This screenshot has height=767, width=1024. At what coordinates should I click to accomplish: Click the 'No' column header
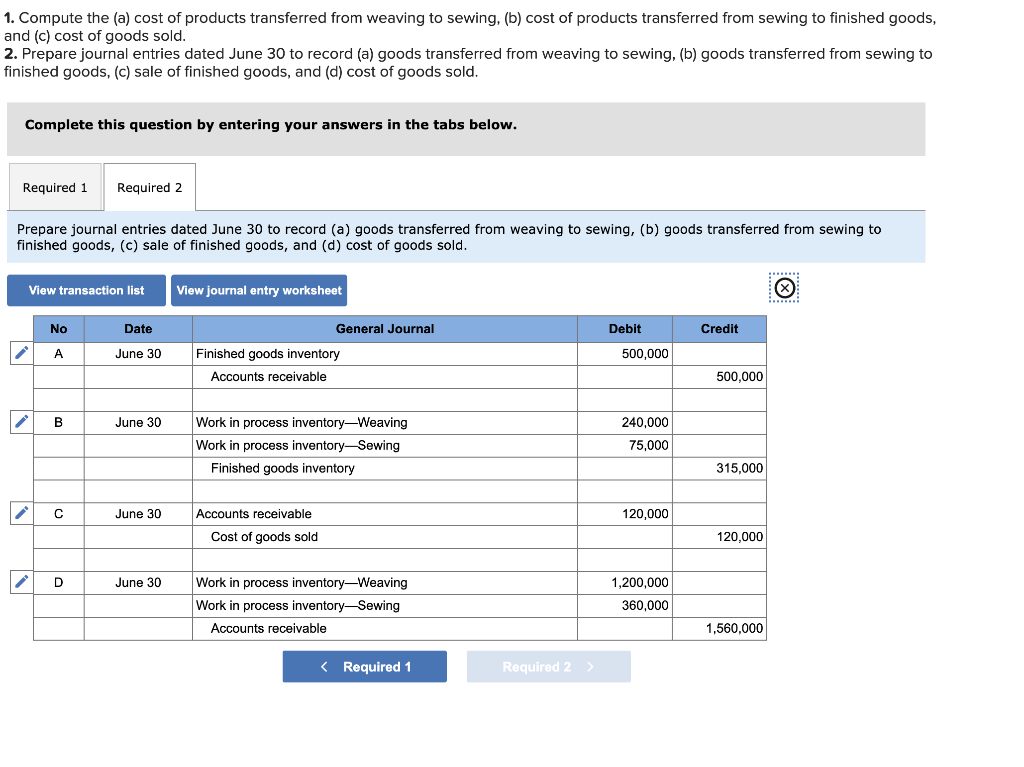[x=59, y=329]
